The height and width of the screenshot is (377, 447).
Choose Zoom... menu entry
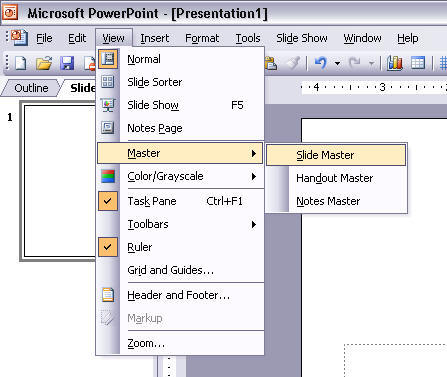click(x=180, y=343)
